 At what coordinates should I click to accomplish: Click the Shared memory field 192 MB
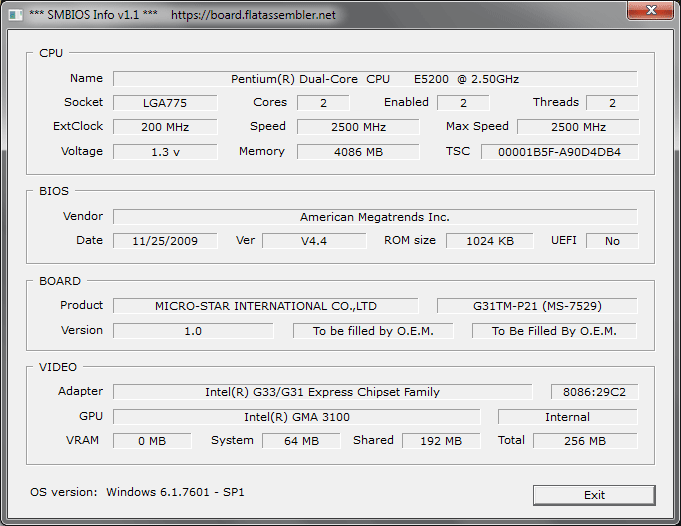(441, 441)
